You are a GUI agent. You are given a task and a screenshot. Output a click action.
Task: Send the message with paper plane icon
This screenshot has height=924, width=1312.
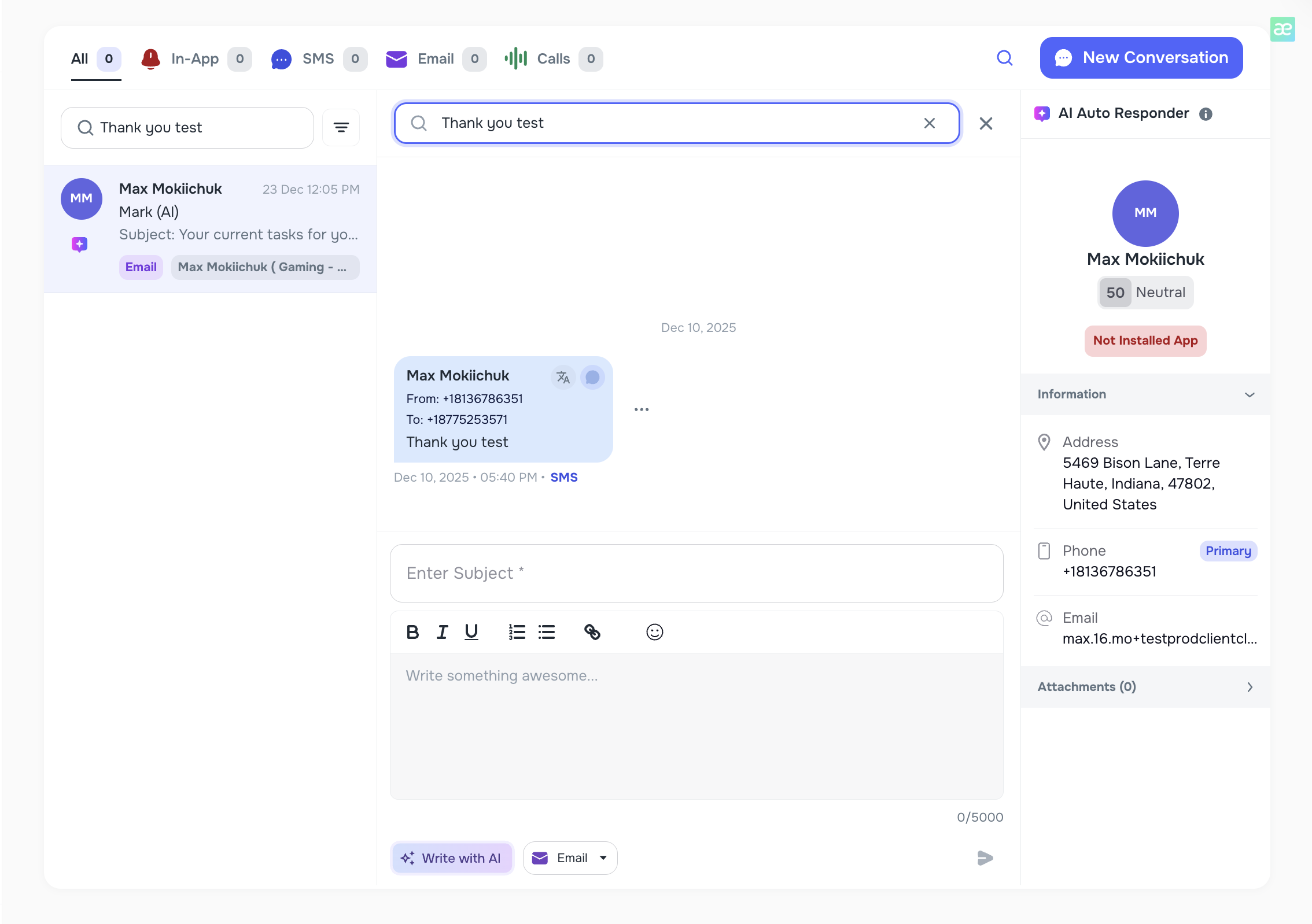(x=985, y=858)
